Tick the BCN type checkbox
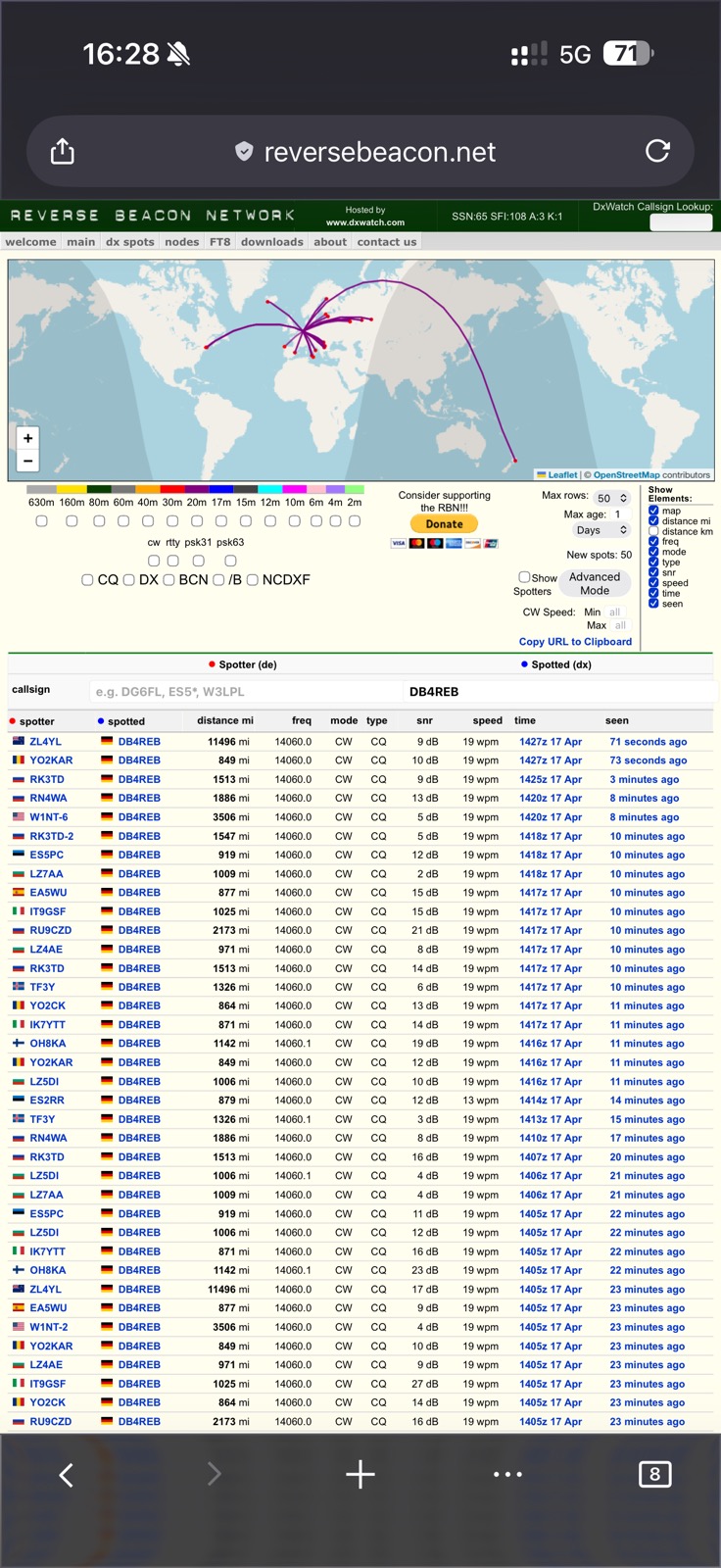Image resolution: width=721 pixels, height=1568 pixels. (168, 580)
